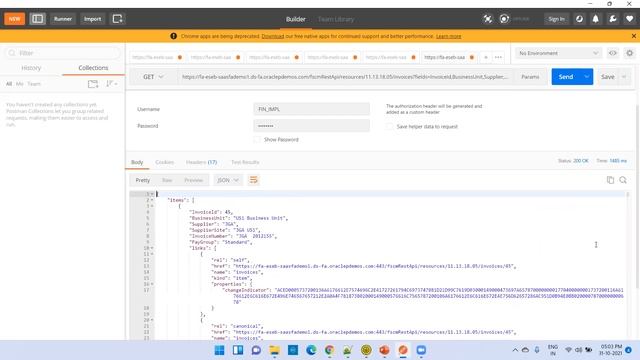
Task: Switch response view to Pretty
Action: (x=143, y=180)
